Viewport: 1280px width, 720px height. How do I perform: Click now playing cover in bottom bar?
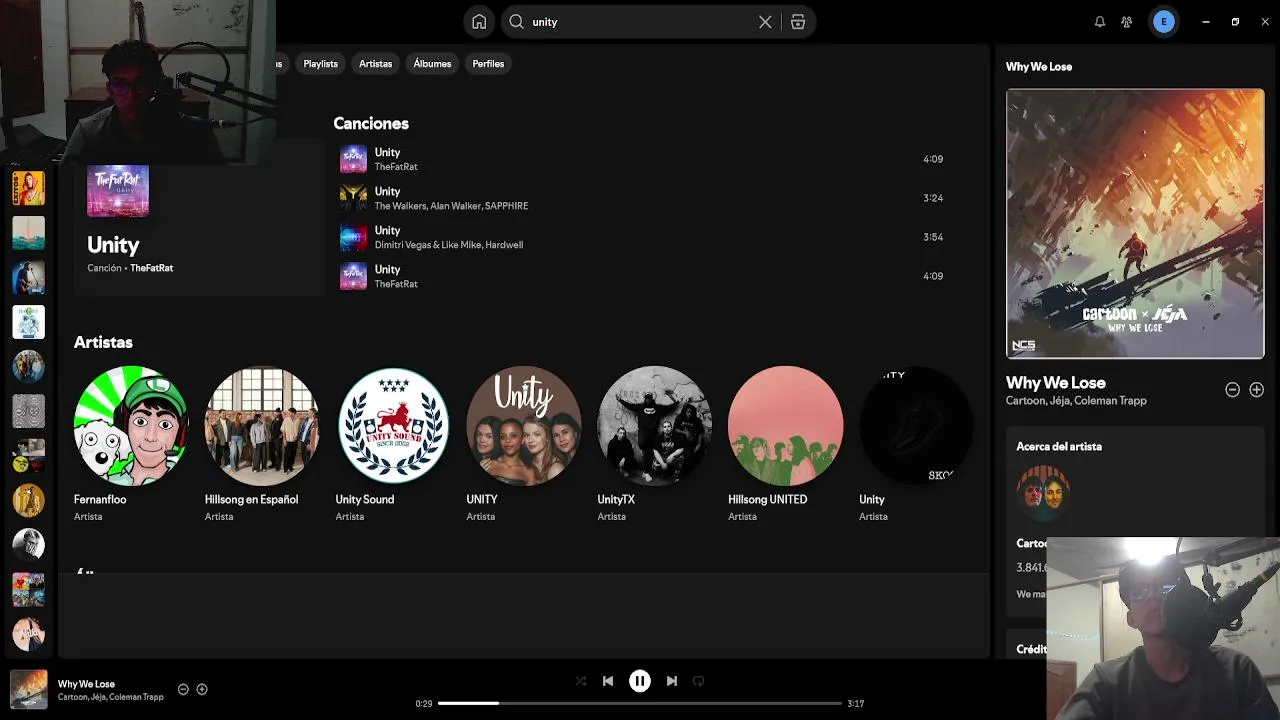pos(29,689)
